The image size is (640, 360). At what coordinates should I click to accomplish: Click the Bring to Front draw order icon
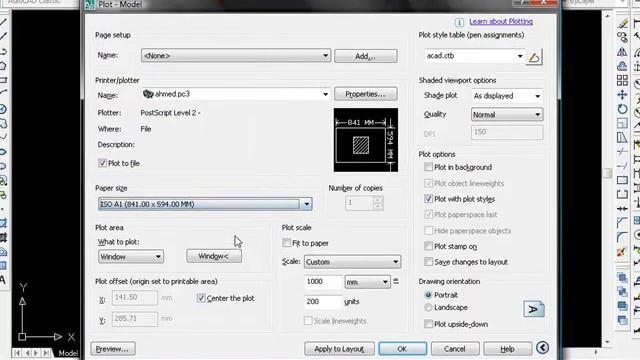click(x=622, y=278)
